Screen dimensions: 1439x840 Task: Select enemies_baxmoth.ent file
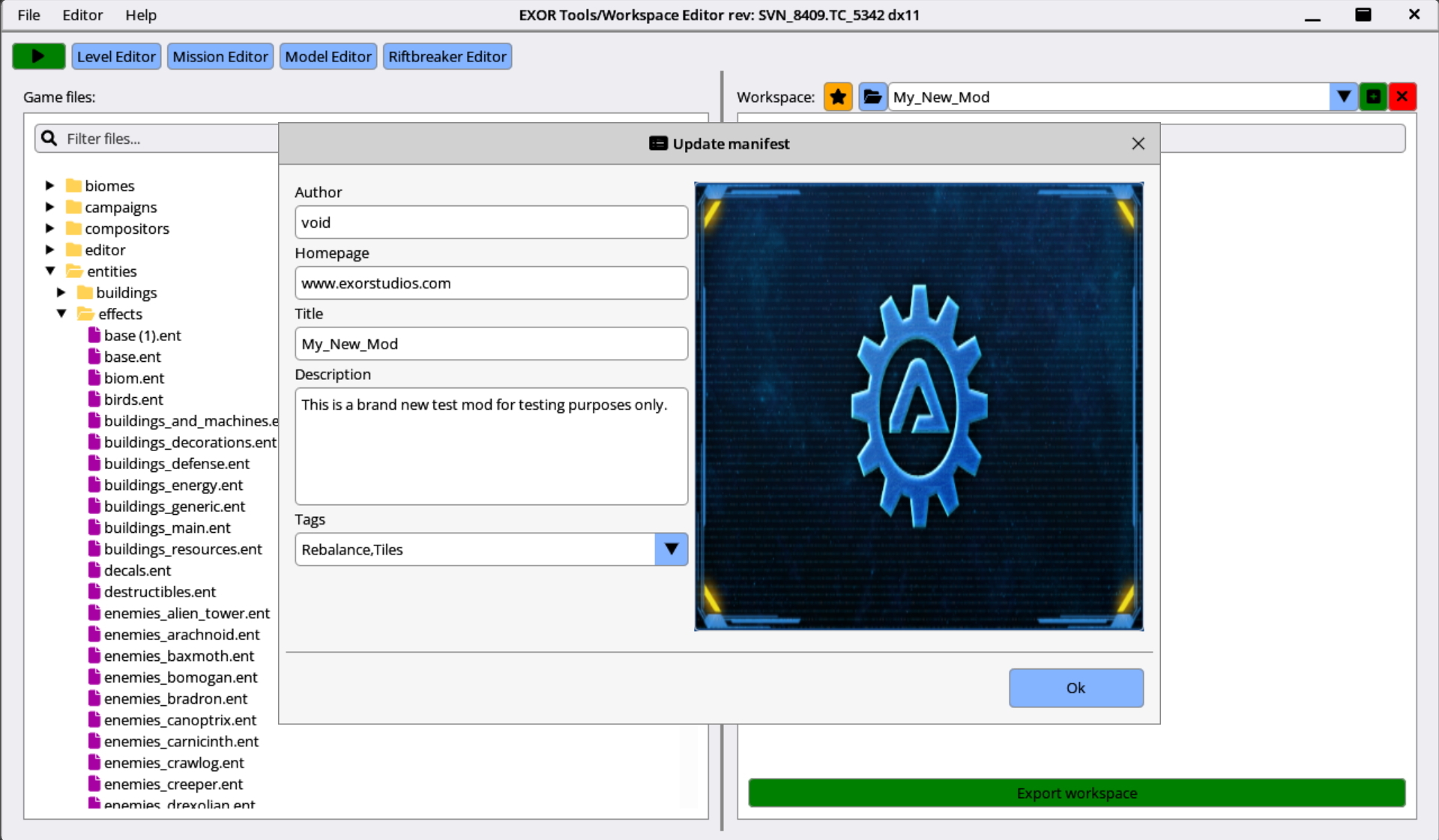point(179,656)
